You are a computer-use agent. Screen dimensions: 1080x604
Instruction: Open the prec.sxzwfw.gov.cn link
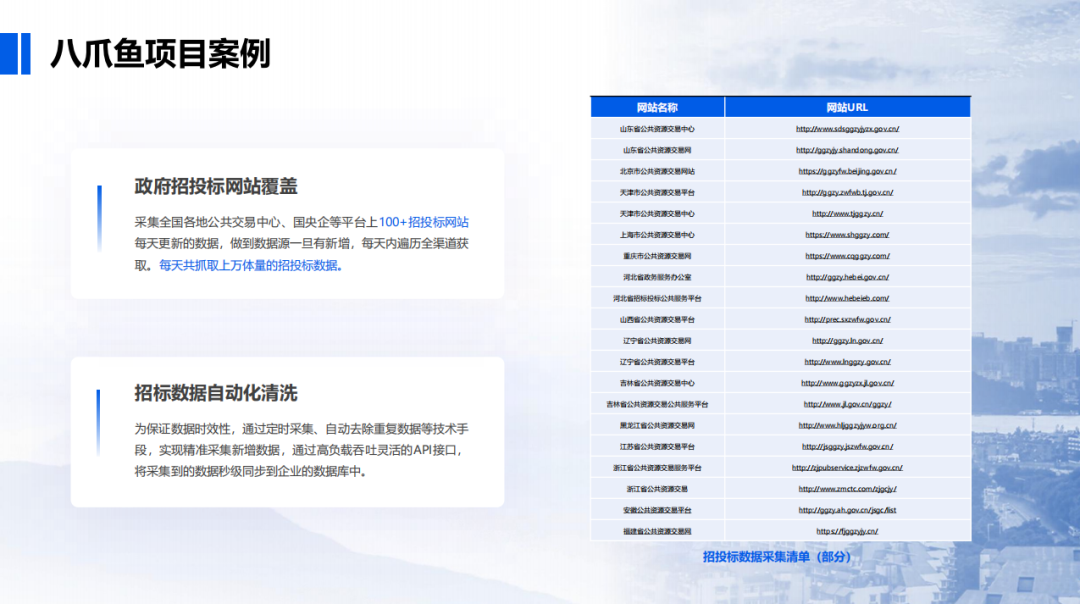pyautogui.click(x=847, y=320)
